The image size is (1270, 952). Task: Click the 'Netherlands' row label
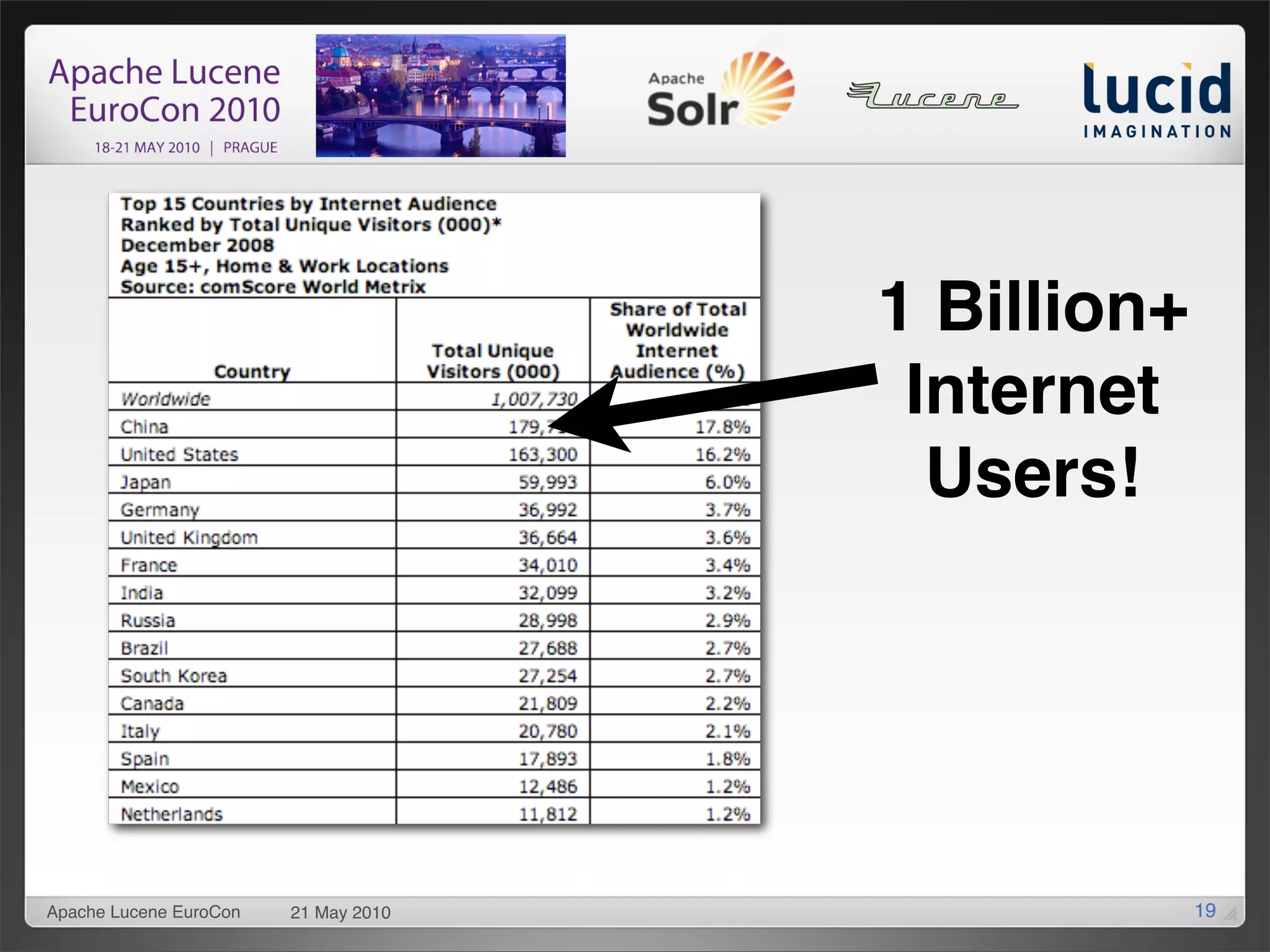171,814
